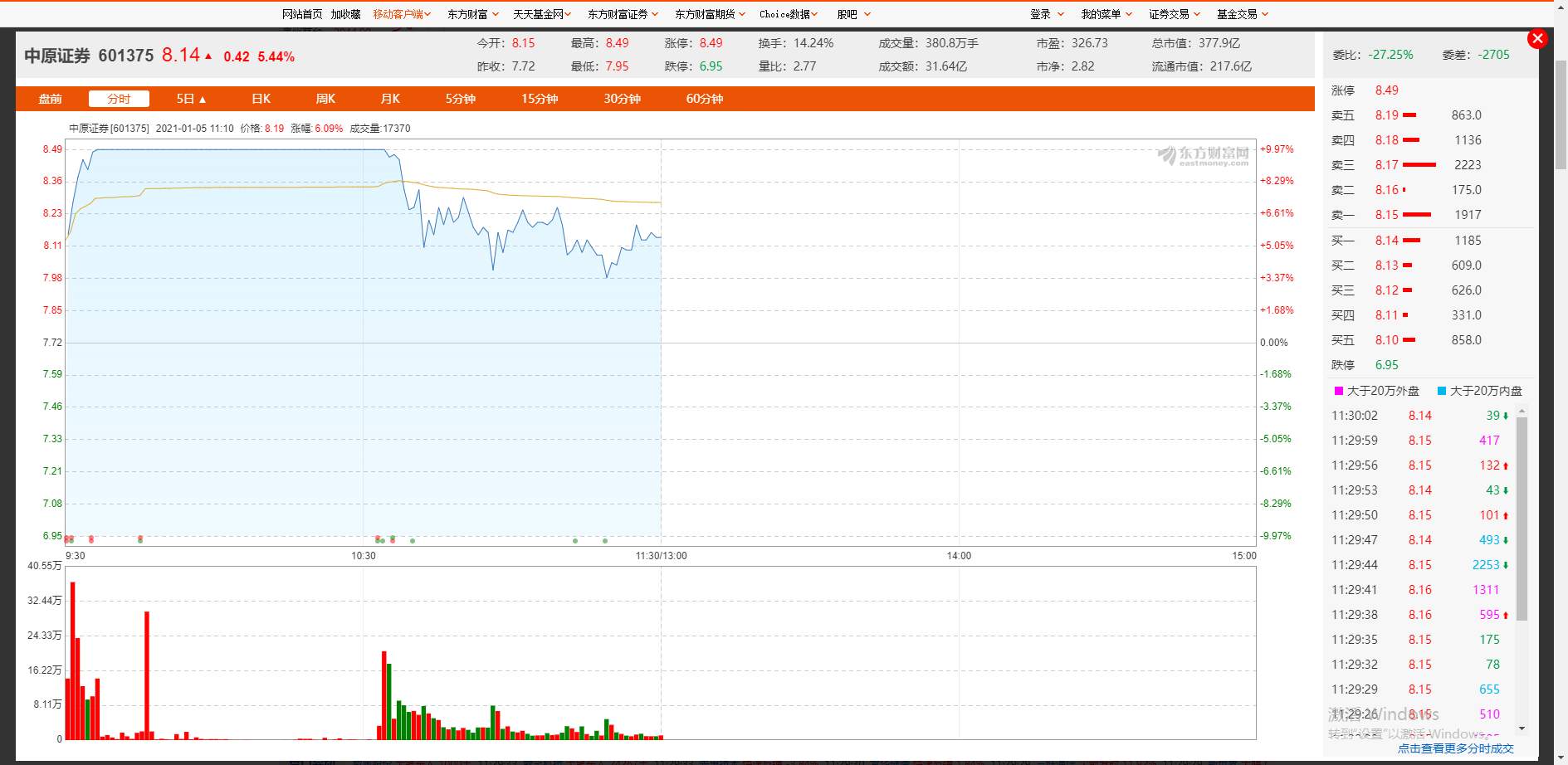Image resolution: width=1568 pixels, height=765 pixels.
Task: Switch to the 盘前 tab
Action: (x=51, y=99)
